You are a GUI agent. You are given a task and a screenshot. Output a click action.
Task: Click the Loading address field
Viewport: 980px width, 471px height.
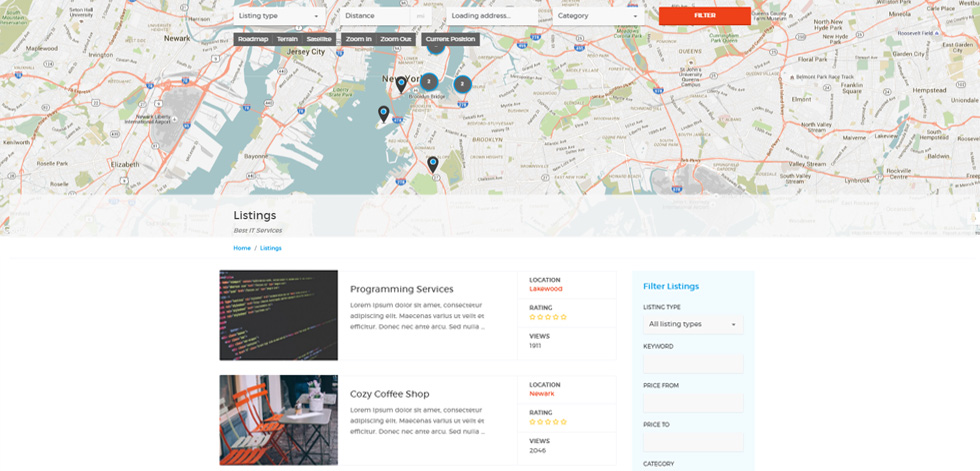[x=492, y=16]
